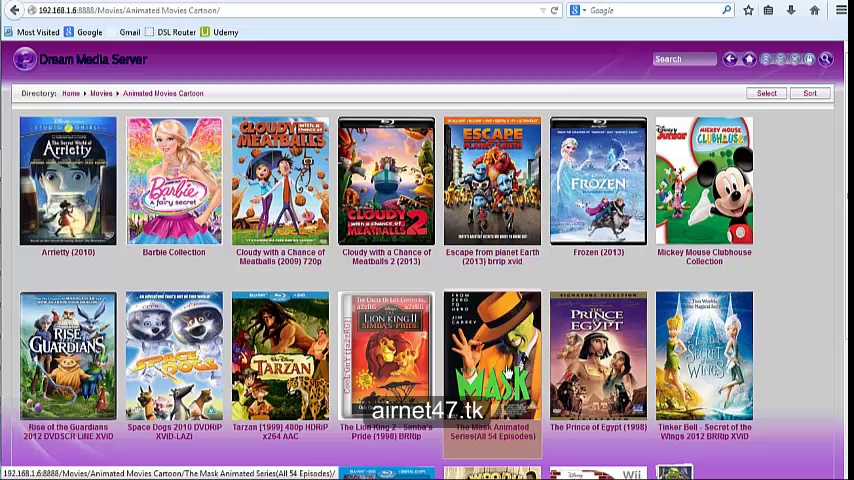Click 'The Prince of Egypt (1998)' title
The width and height of the screenshot is (854, 480).
point(599,427)
